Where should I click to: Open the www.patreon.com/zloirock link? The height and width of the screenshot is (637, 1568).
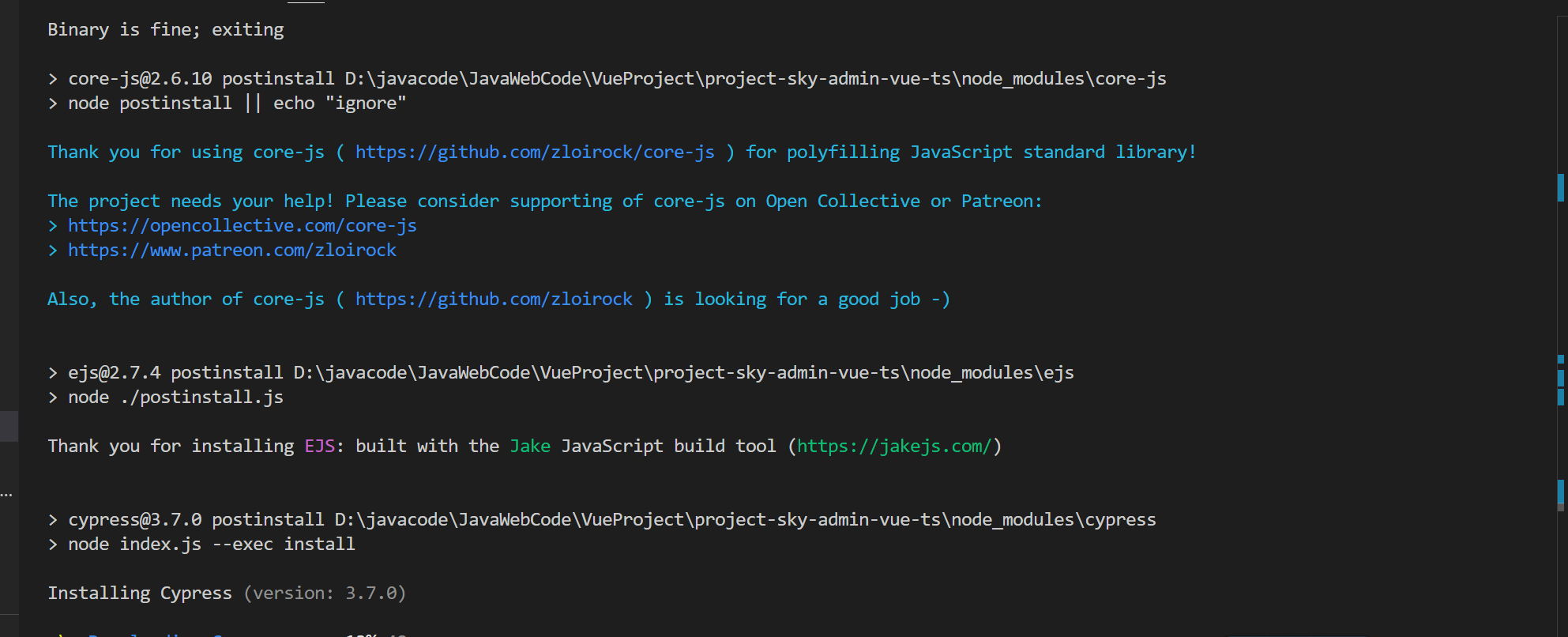tap(232, 250)
